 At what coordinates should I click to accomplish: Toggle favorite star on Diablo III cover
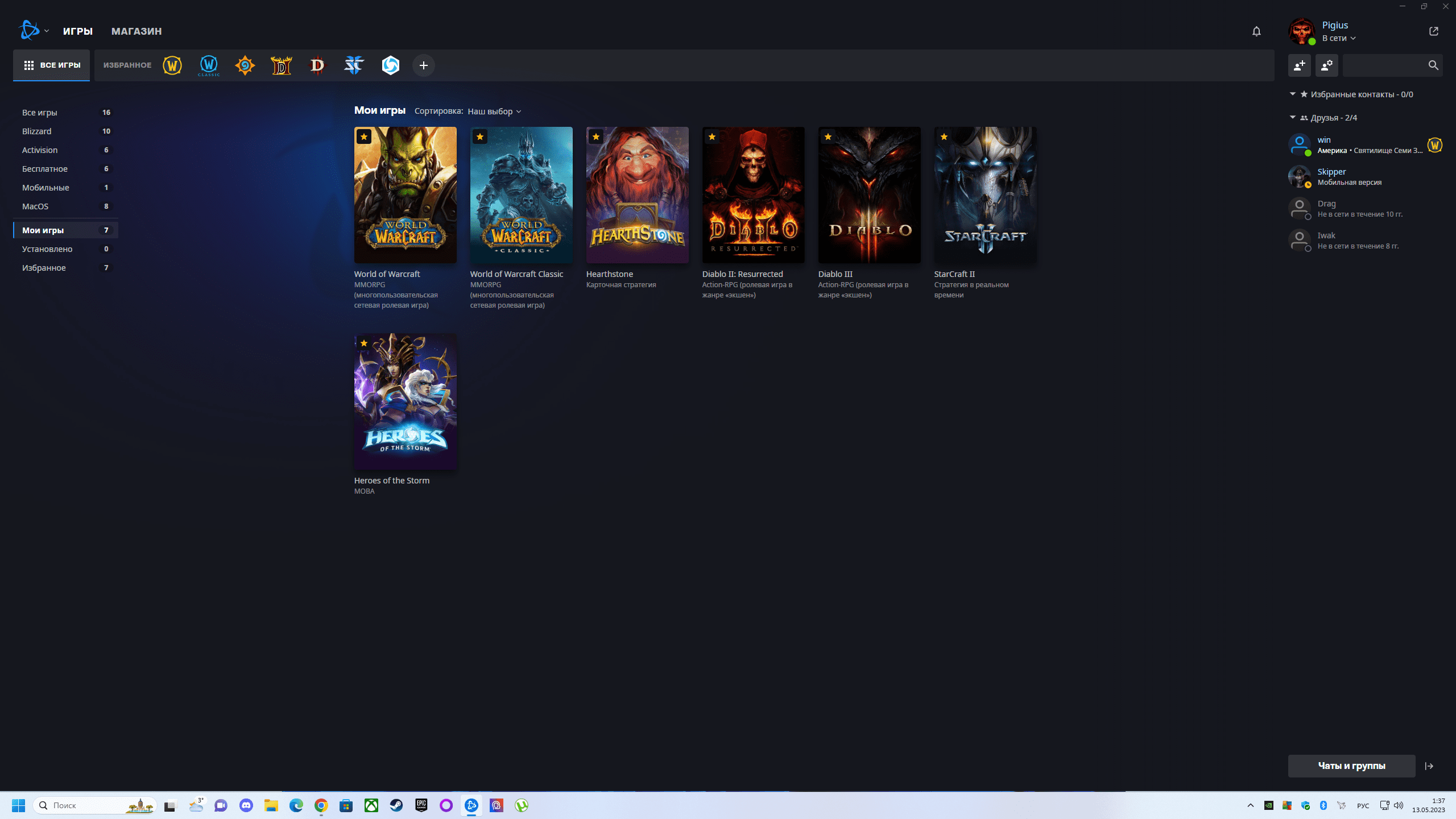(x=828, y=136)
